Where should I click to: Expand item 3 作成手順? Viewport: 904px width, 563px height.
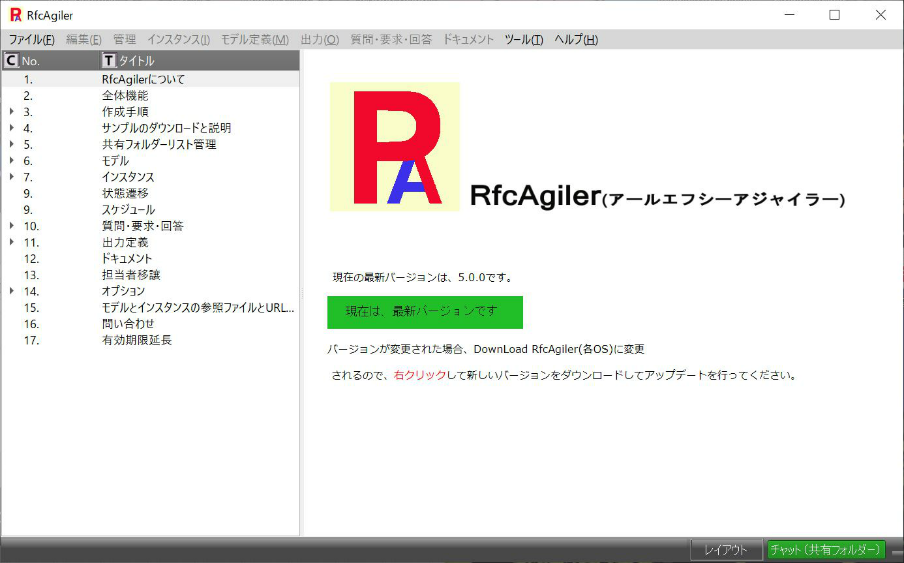click(x=12, y=111)
